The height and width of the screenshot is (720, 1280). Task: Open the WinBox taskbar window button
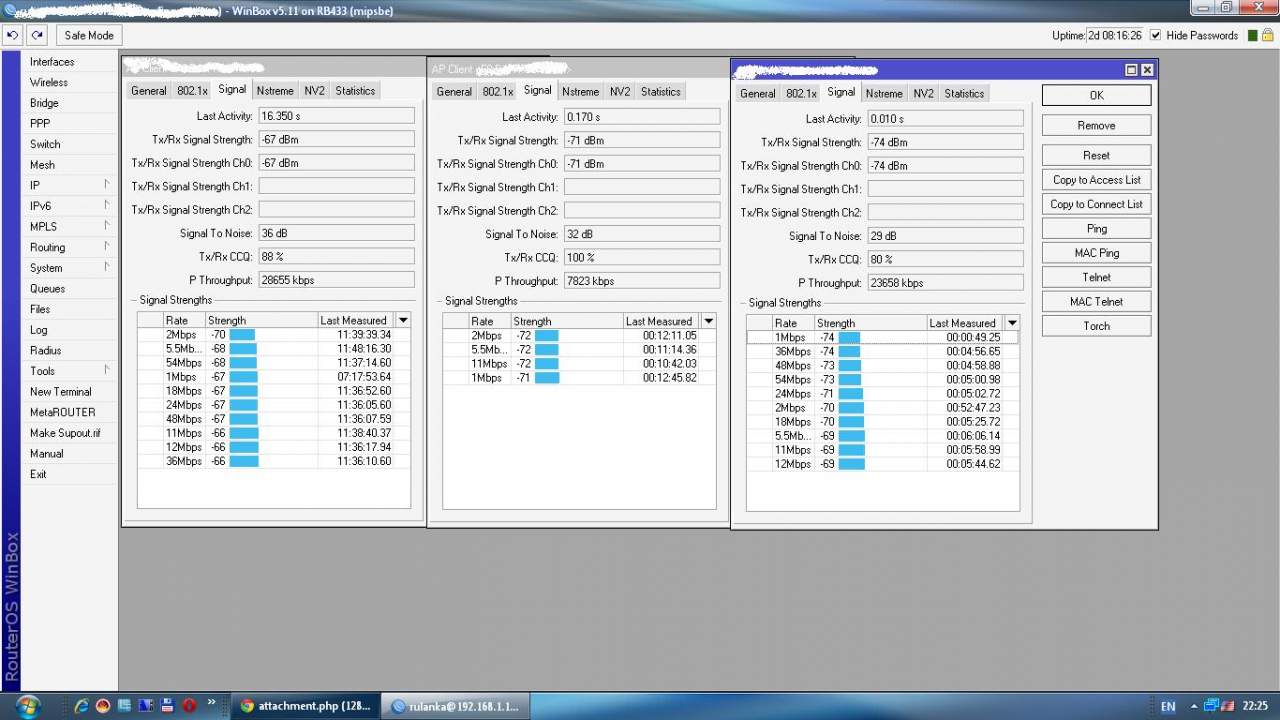coord(456,706)
